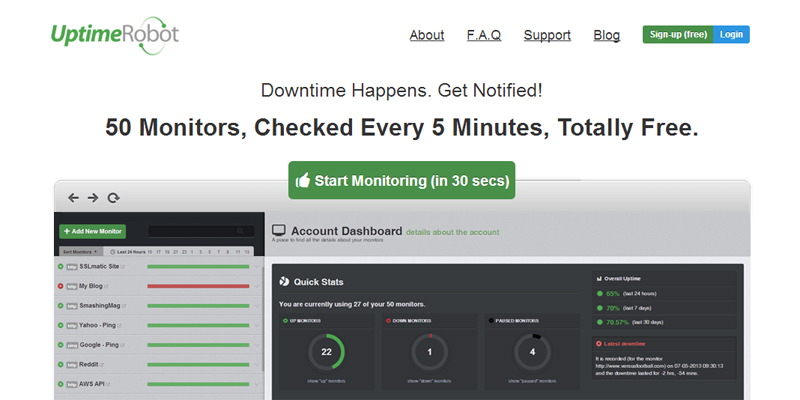Viewport: 800px width, 400px height.
Task: Click green status icon beside SSLmatic Site
Action: (x=60, y=266)
